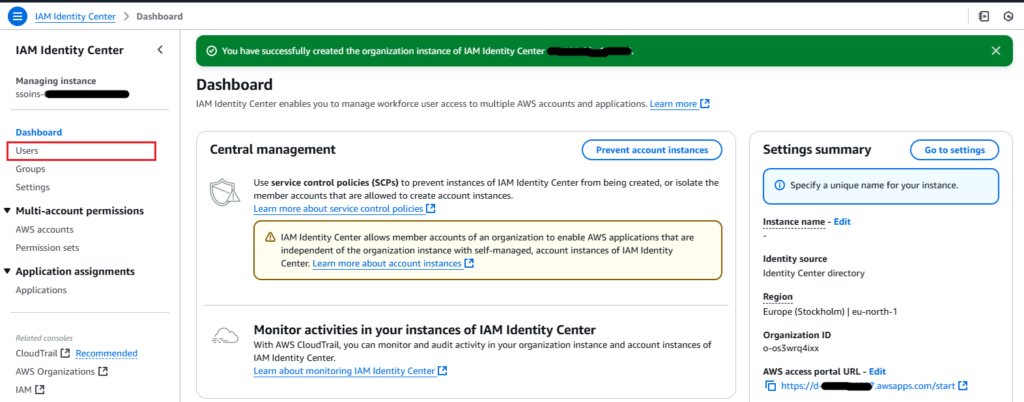Collapse the Multi-account permissions section

point(7,211)
